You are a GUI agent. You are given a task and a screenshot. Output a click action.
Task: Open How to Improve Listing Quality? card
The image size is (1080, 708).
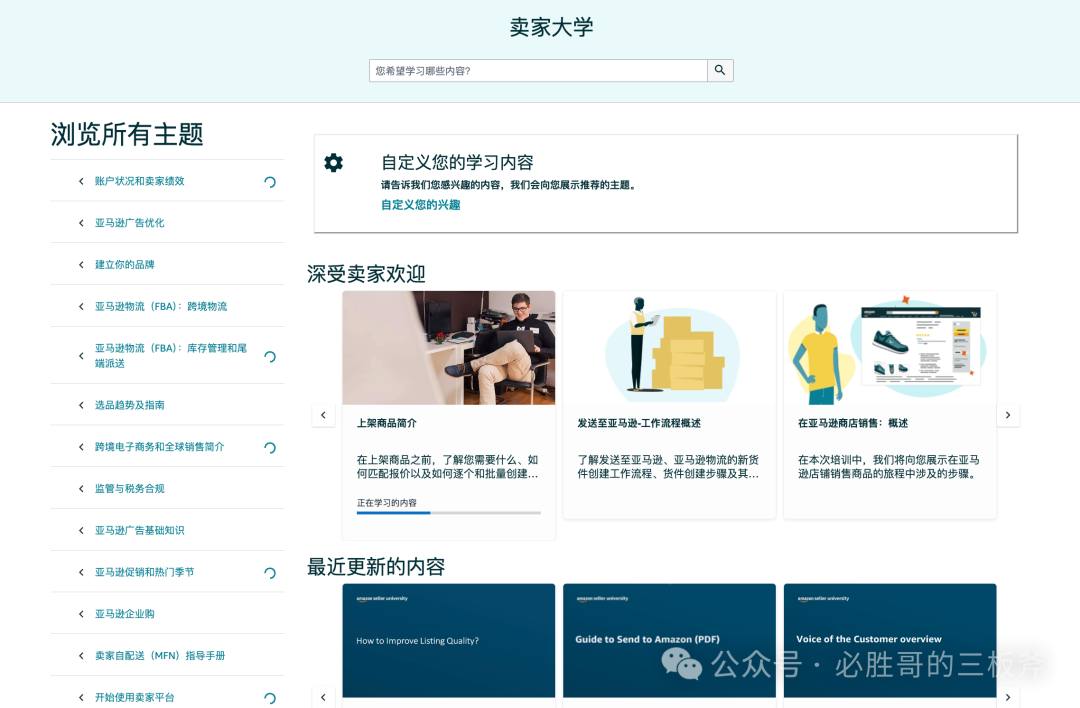448,641
